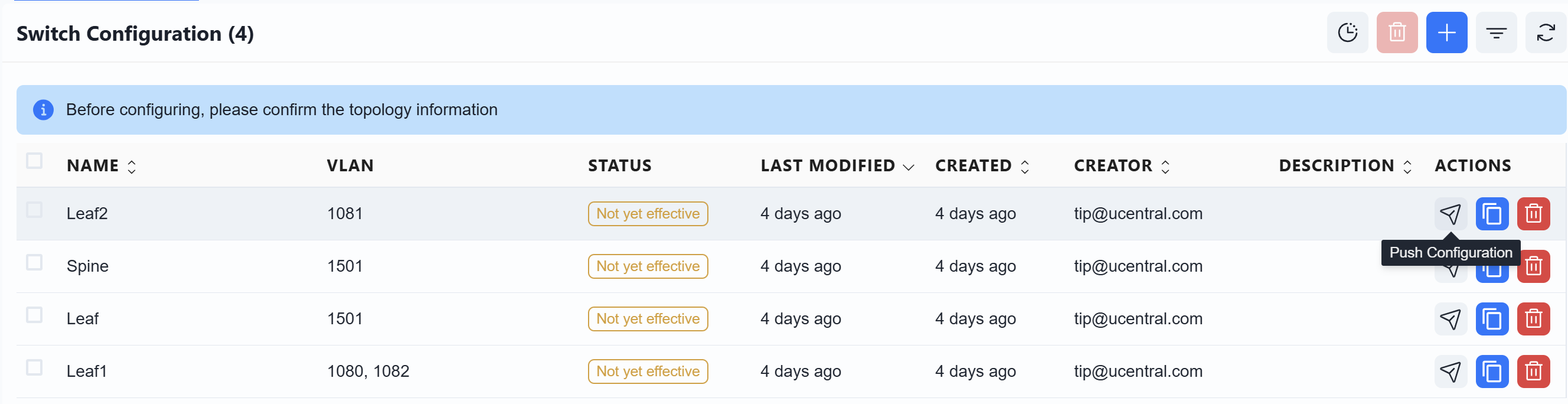Open the schedule clock icon in the header
This screenshot has width=1568, height=404.
tap(1347, 33)
